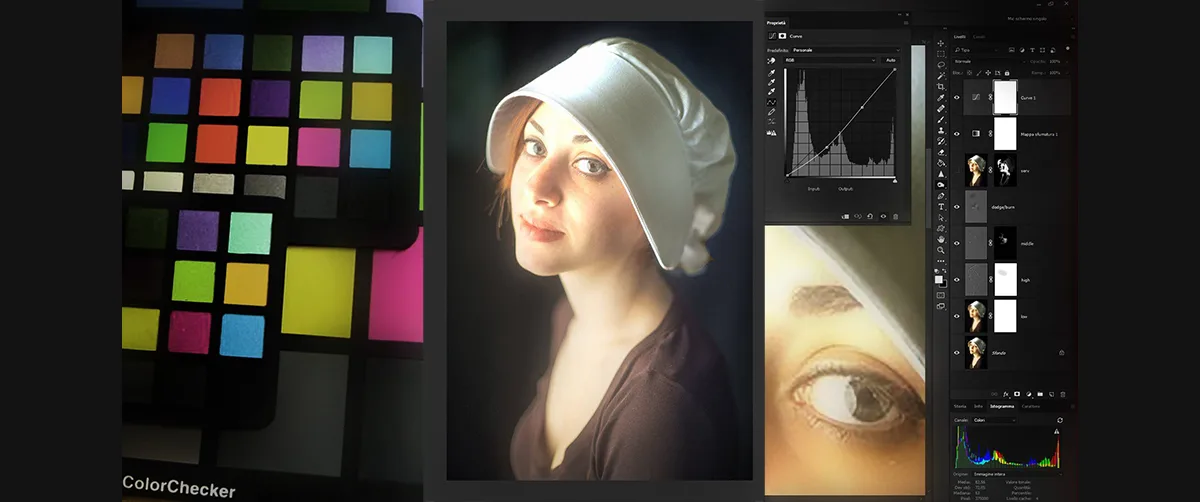Click the smooth curve values icon
Image resolution: width=1200 pixels, height=502 pixels.
771,122
